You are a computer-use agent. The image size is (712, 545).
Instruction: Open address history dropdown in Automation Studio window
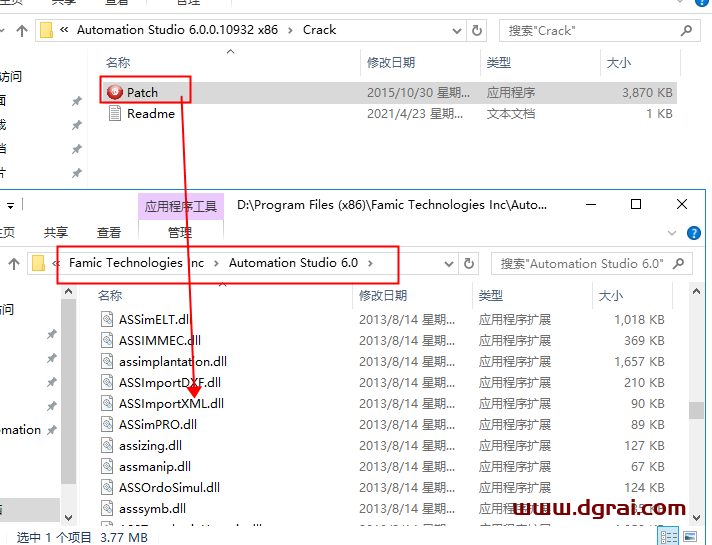click(449, 264)
